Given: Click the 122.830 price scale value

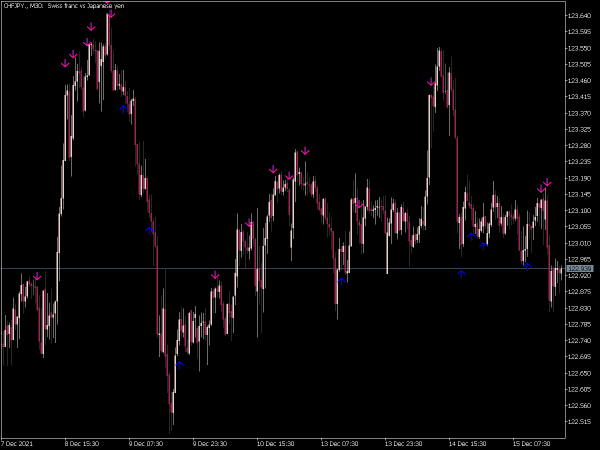Looking at the screenshot, I should 579,308.
